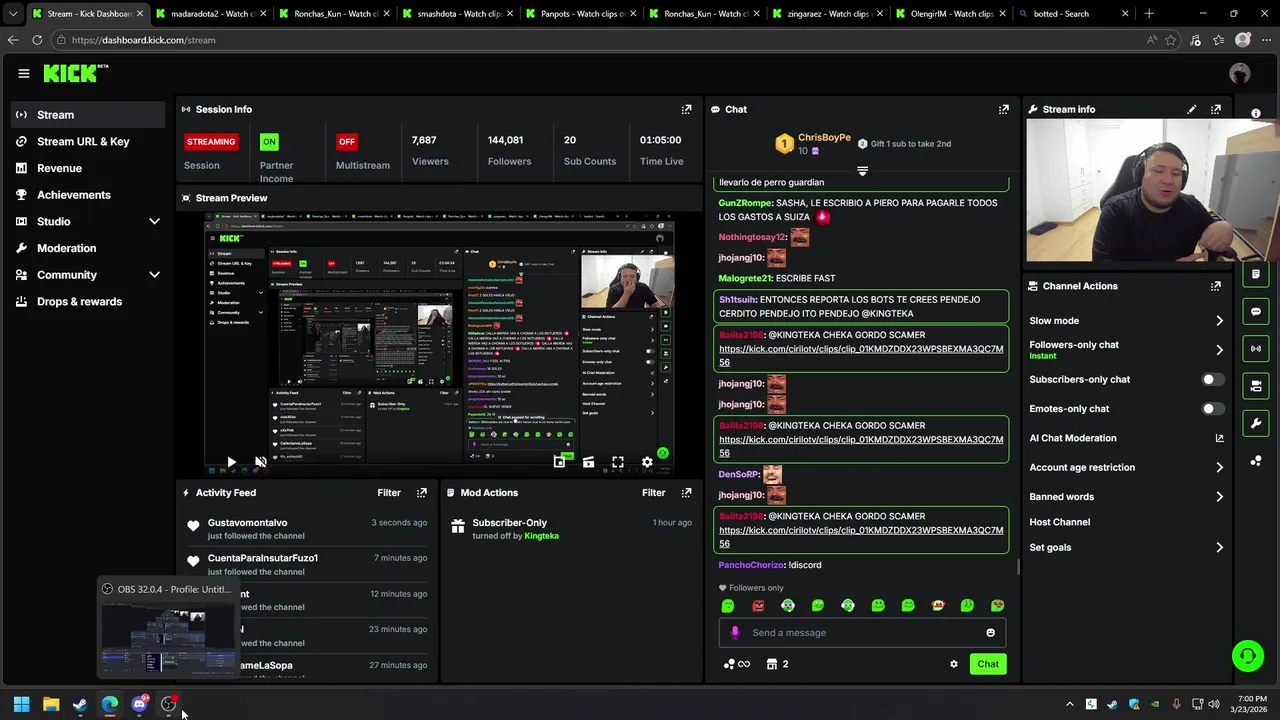
Task: Toggle the Multistream OFF badge
Action: tap(347, 142)
